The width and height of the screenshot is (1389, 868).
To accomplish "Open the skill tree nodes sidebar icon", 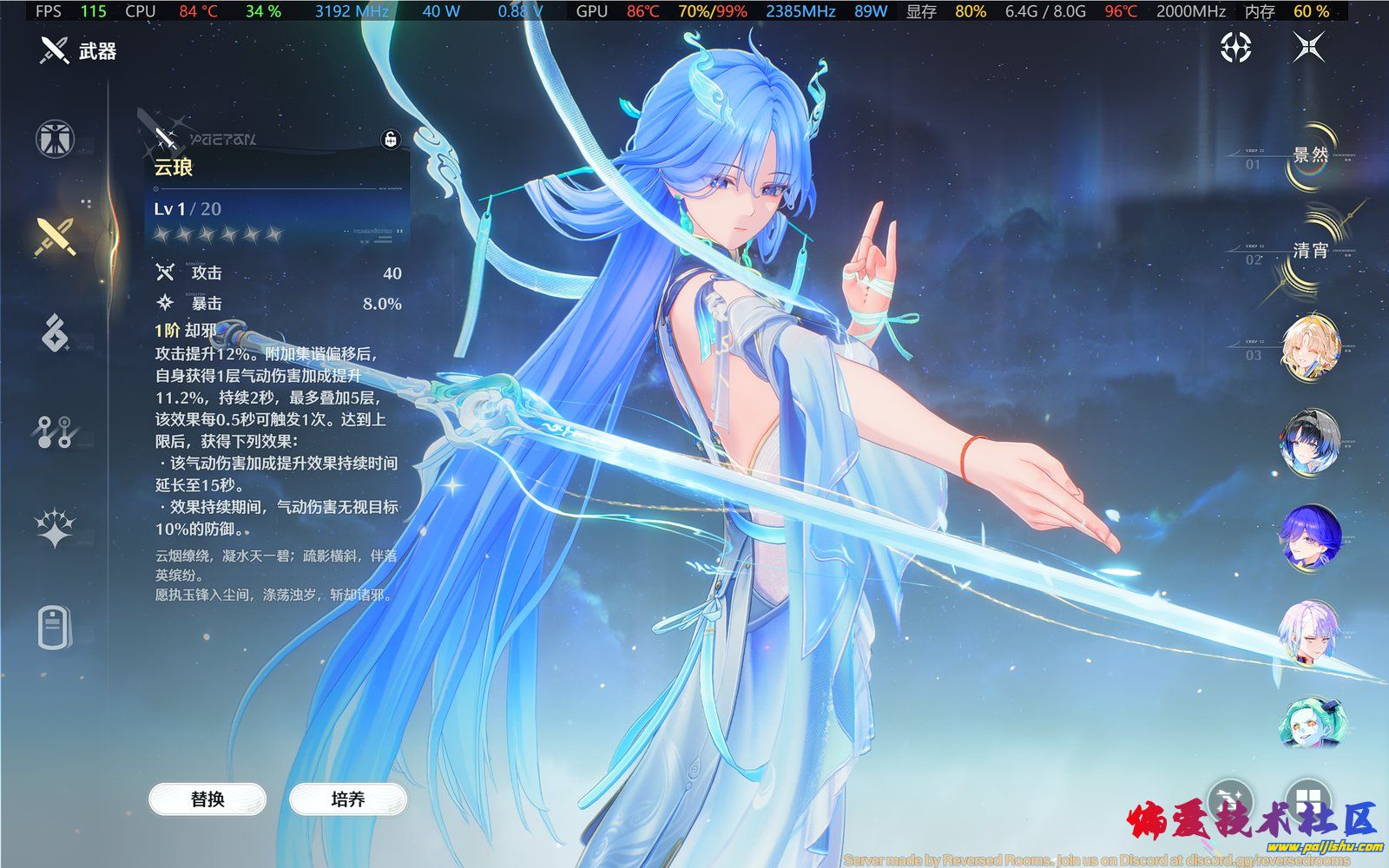I will tap(56, 431).
